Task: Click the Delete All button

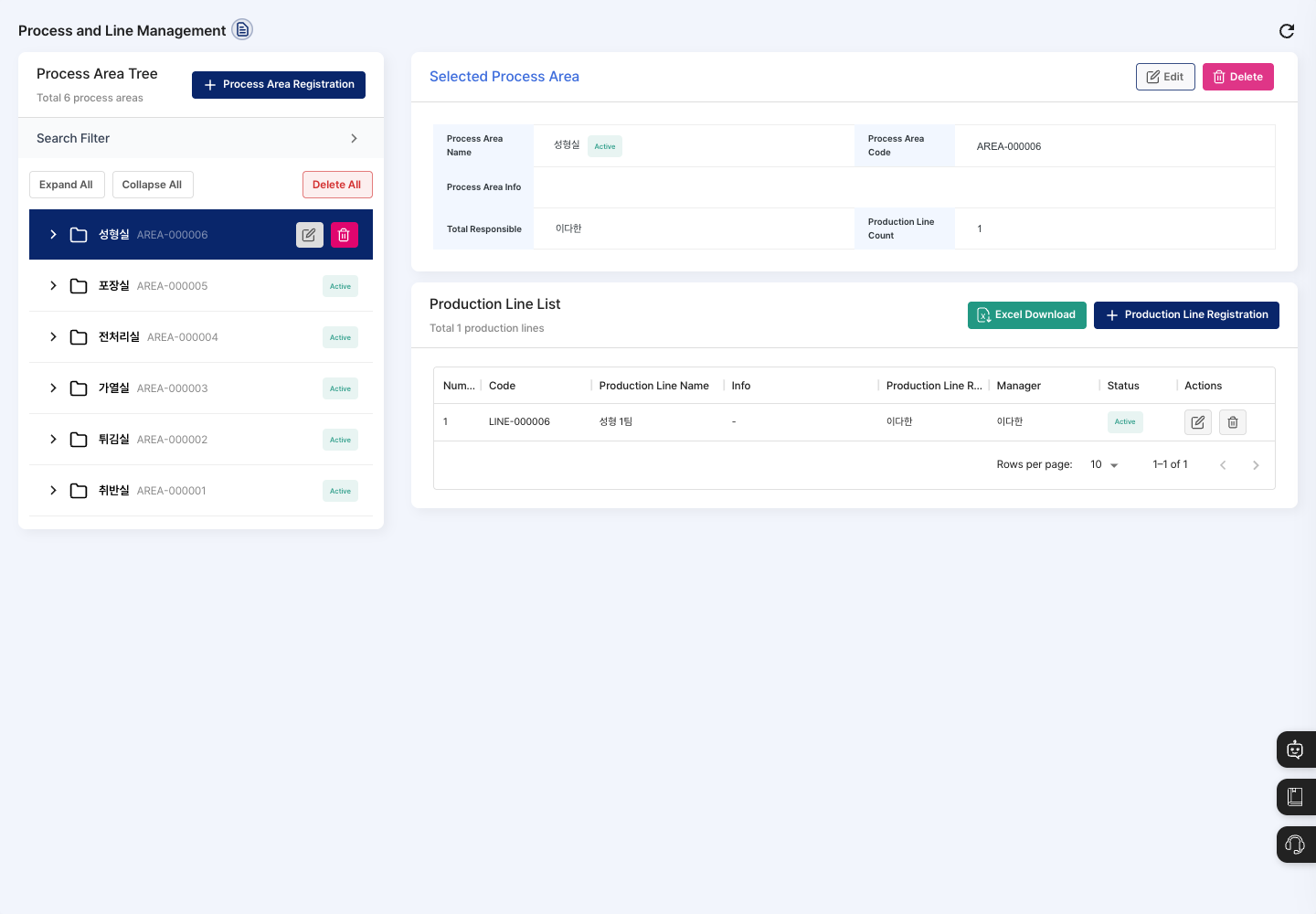Action: tap(337, 185)
